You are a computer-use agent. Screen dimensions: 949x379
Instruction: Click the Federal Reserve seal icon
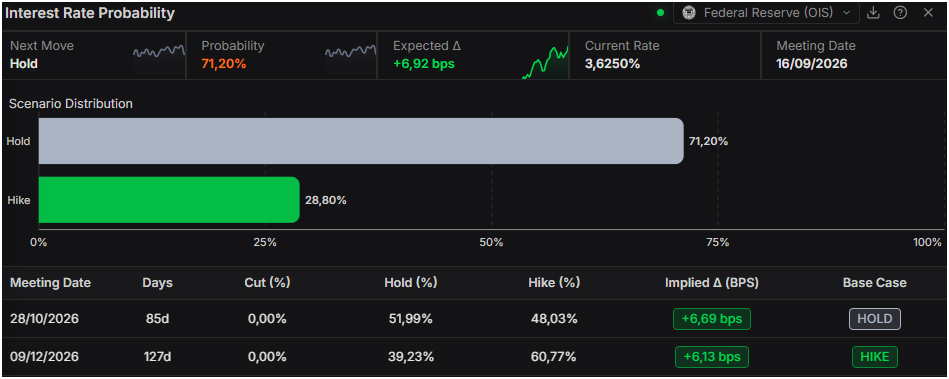click(689, 13)
